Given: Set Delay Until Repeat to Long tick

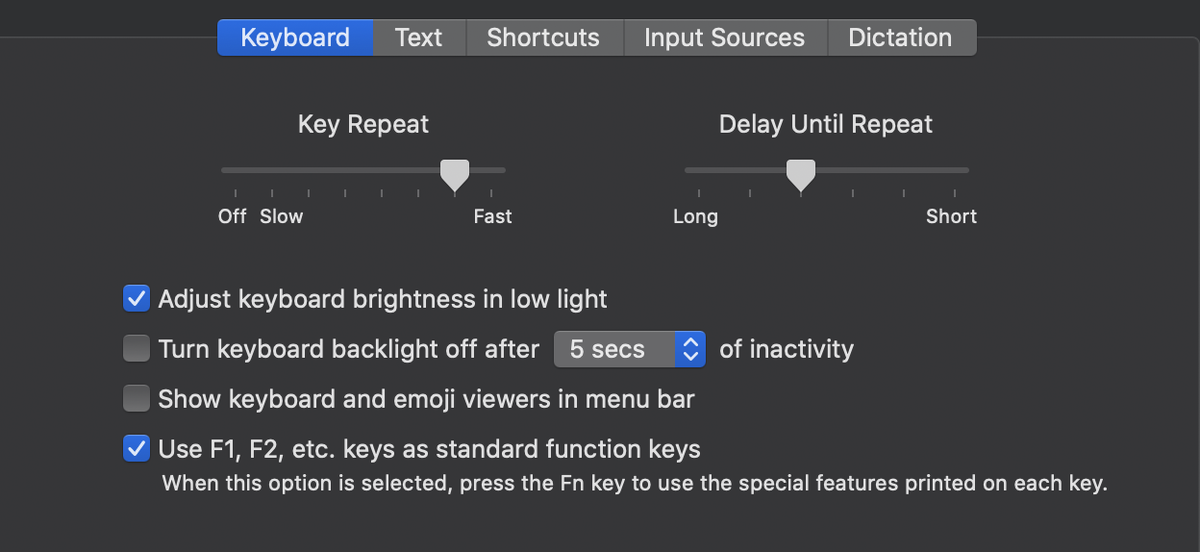Looking at the screenshot, I should point(699,171).
